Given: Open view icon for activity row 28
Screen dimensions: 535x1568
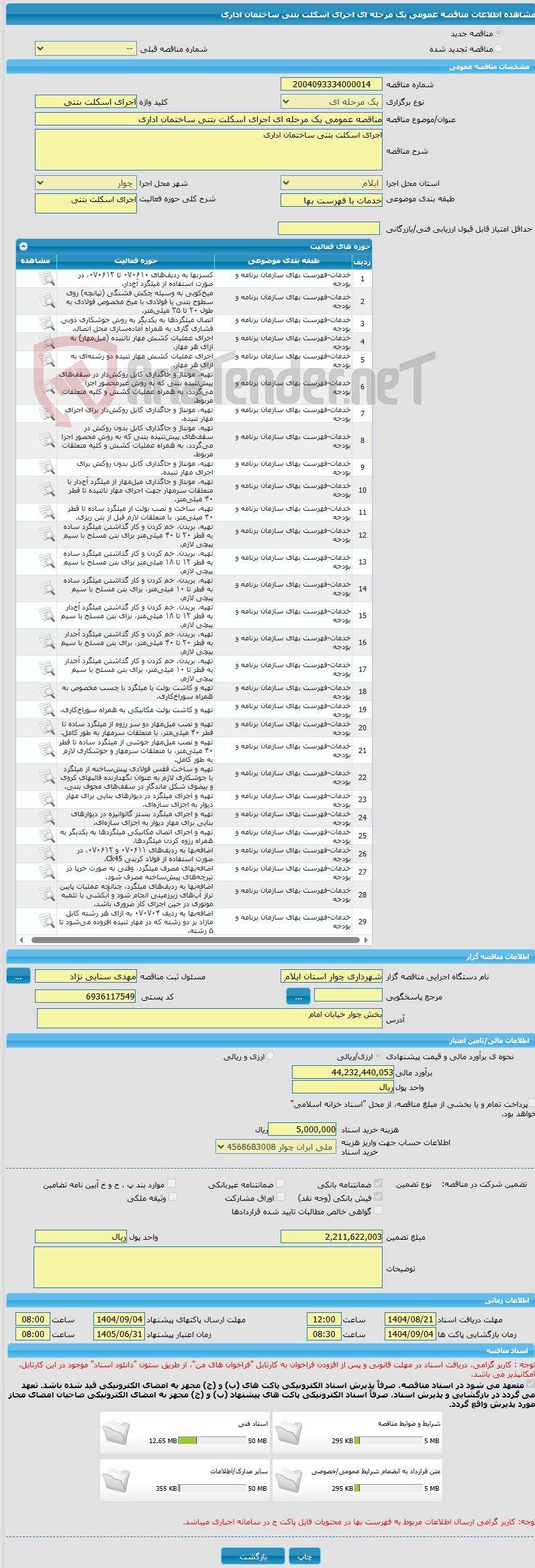Looking at the screenshot, I should tap(47, 895).
